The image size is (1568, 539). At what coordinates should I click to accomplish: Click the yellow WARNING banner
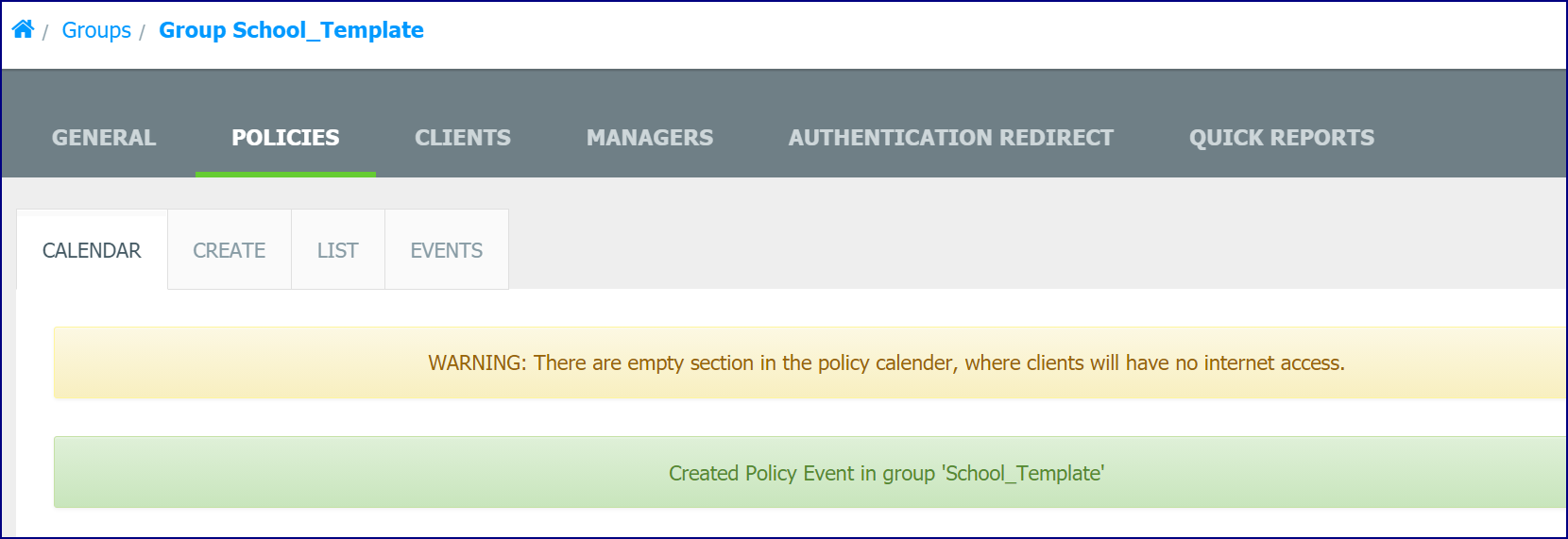(810, 362)
